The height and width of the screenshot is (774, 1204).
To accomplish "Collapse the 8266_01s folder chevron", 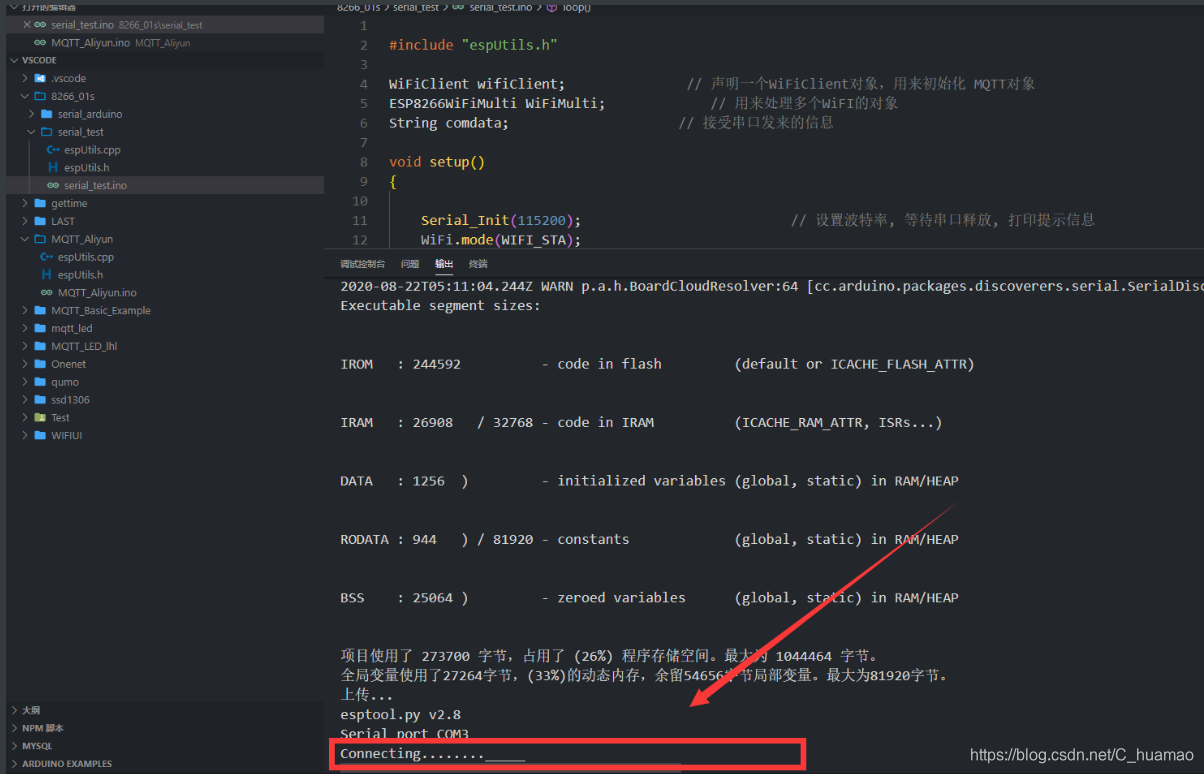I will coord(26,96).
